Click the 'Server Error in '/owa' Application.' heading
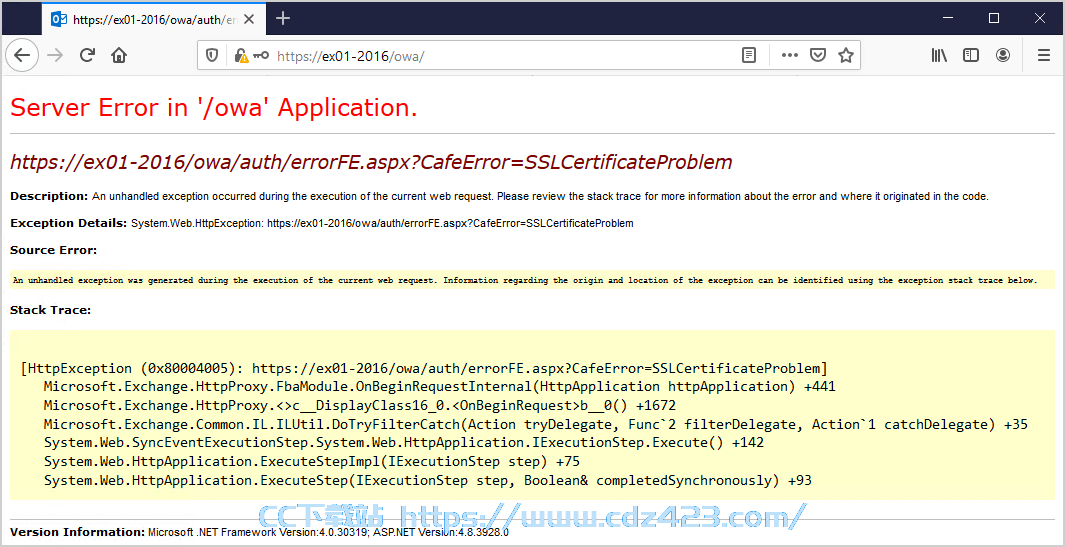The height and width of the screenshot is (547, 1065). pyautogui.click(x=214, y=107)
